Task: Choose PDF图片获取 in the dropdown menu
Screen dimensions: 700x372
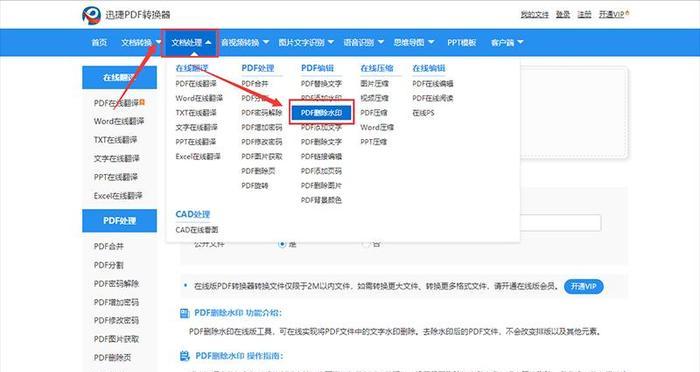Action: 262,156
